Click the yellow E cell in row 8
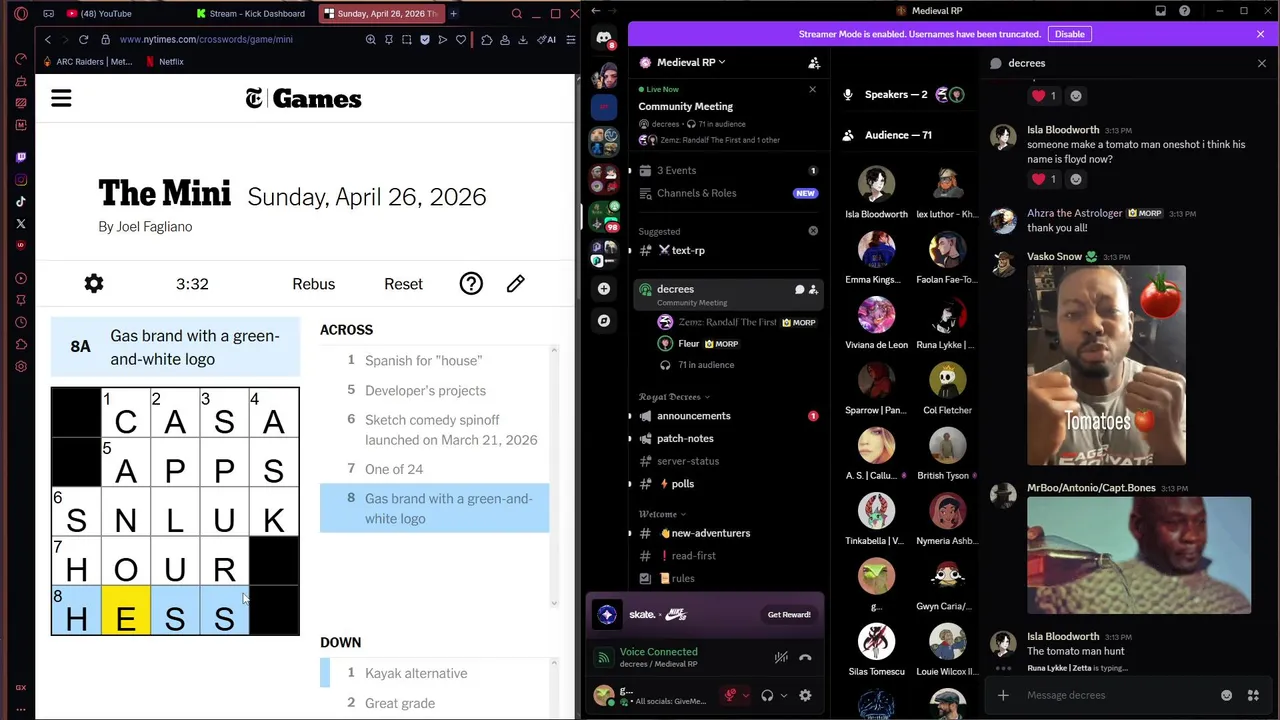 [x=126, y=611]
